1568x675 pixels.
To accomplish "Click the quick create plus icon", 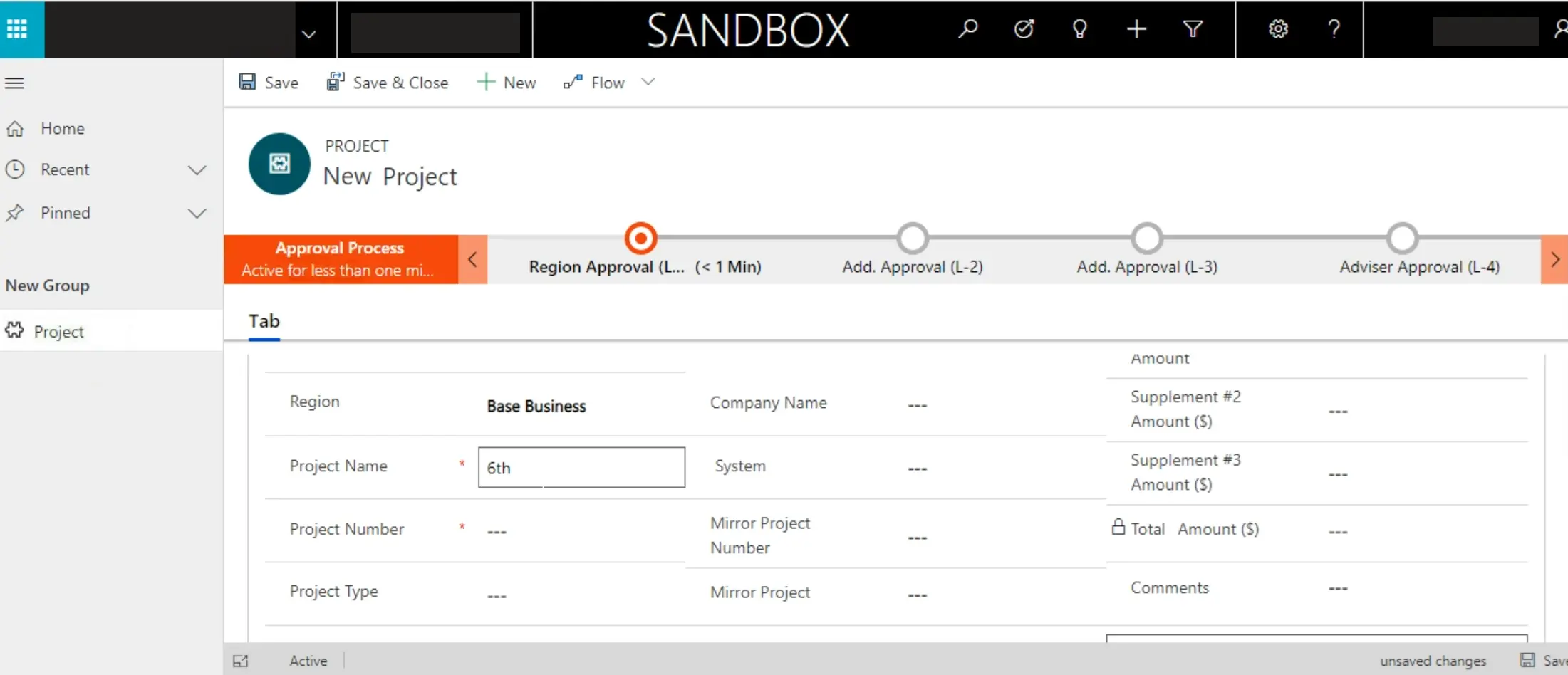I will (1136, 29).
